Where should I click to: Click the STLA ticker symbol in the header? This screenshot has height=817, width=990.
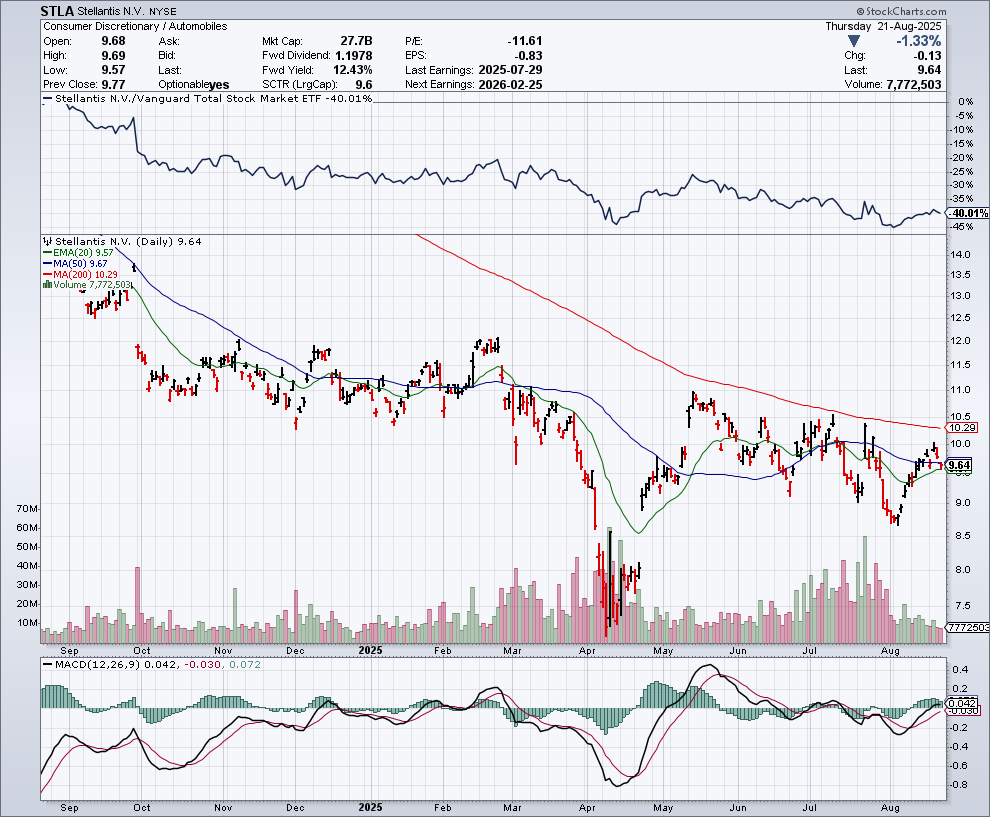tap(57, 11)
